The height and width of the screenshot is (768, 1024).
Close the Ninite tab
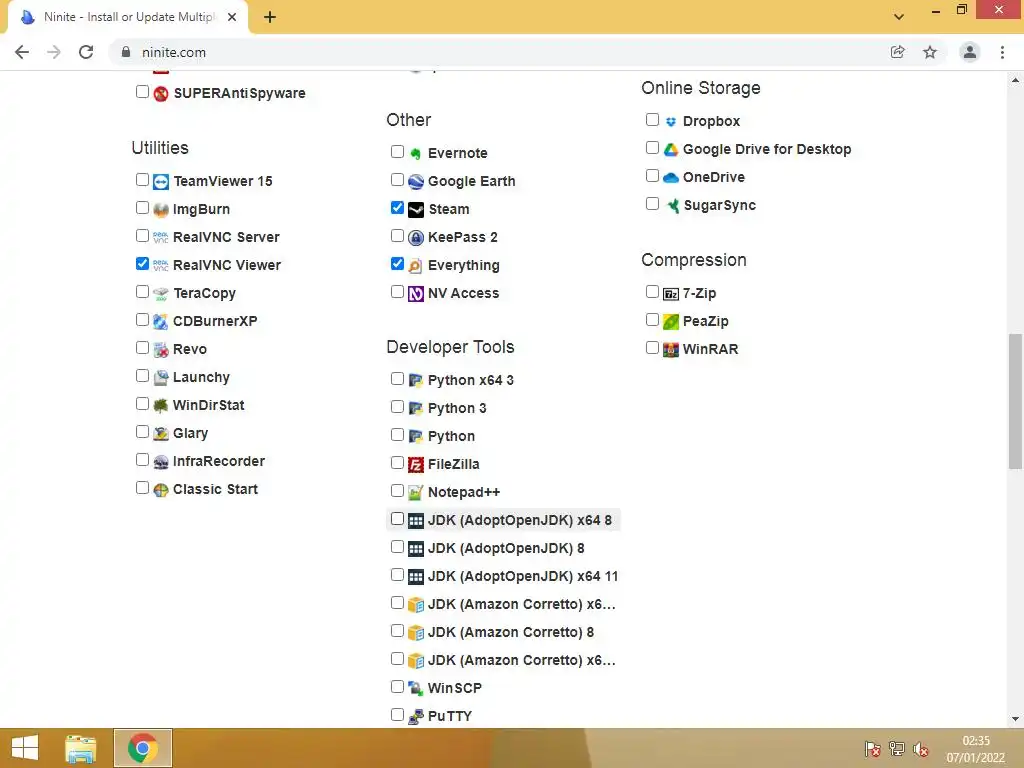click(232, 17)
